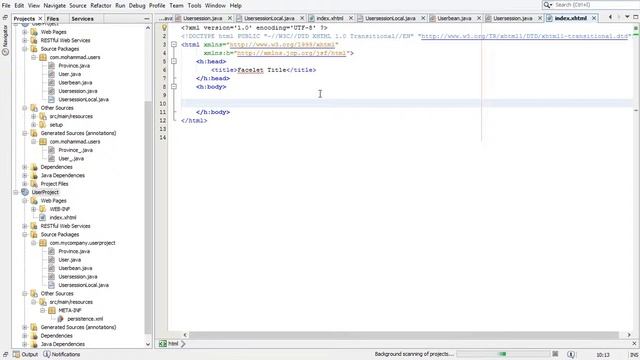Collapse the UserProject project node
Image resolution: width=640 pixels, height=360 pixels.
point(16,192)
